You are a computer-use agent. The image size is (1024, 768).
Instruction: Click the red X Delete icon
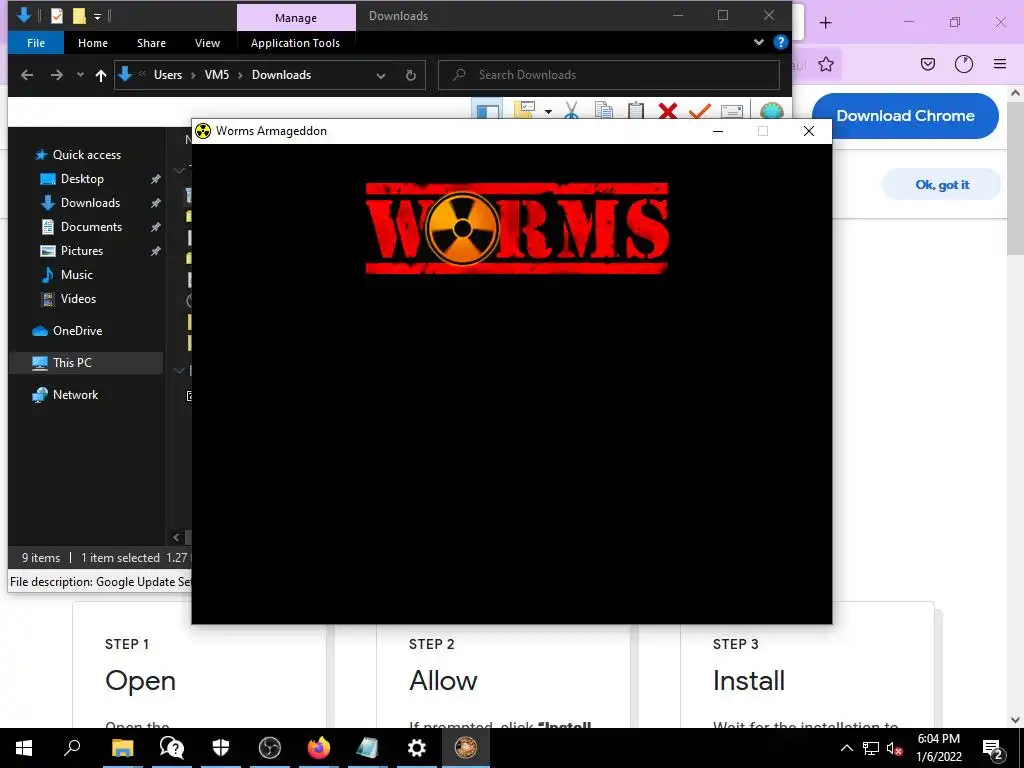coord(667,110)
